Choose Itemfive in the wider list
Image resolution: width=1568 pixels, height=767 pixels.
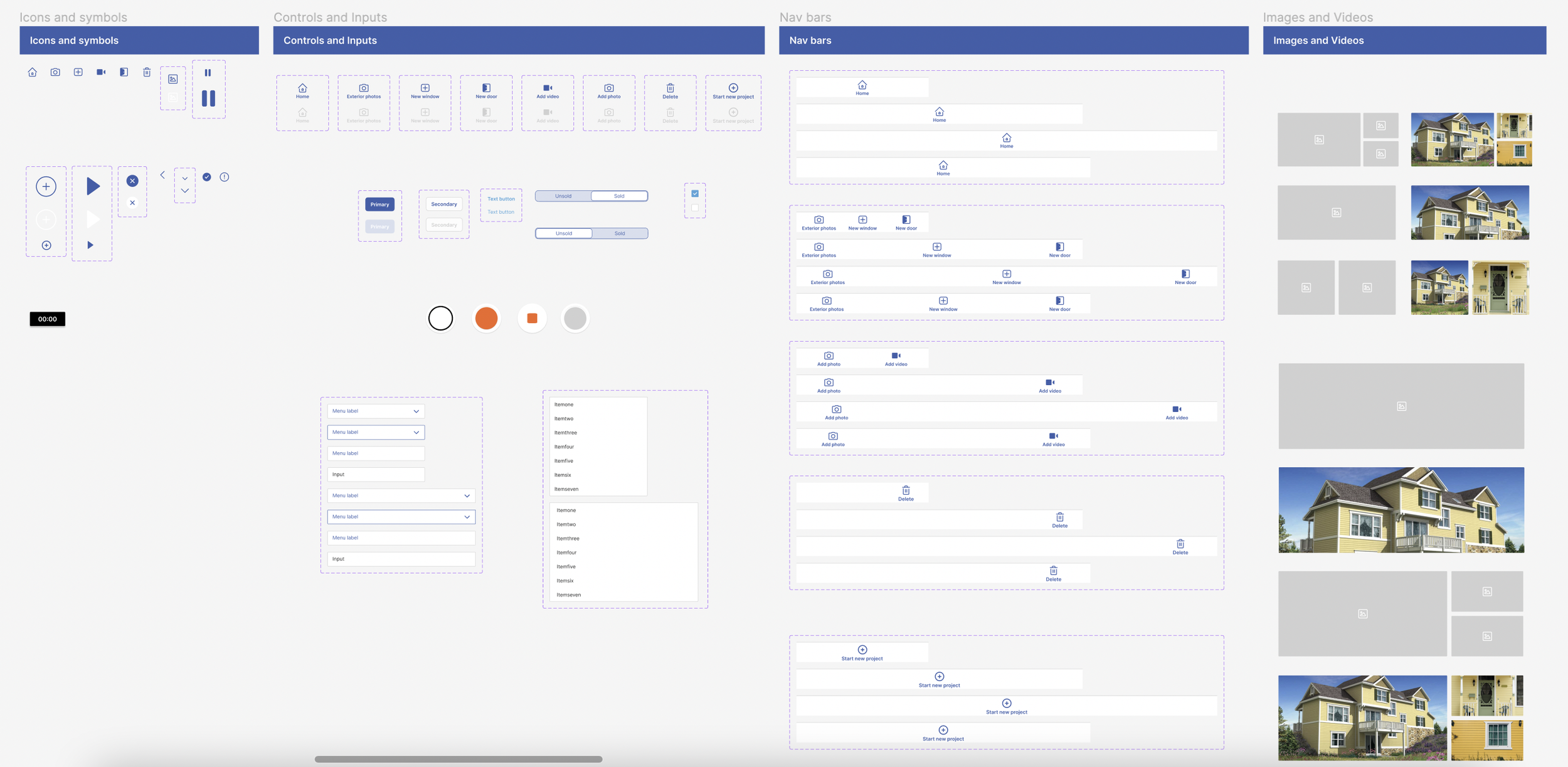pyautogui.click(x=566, y=567)
